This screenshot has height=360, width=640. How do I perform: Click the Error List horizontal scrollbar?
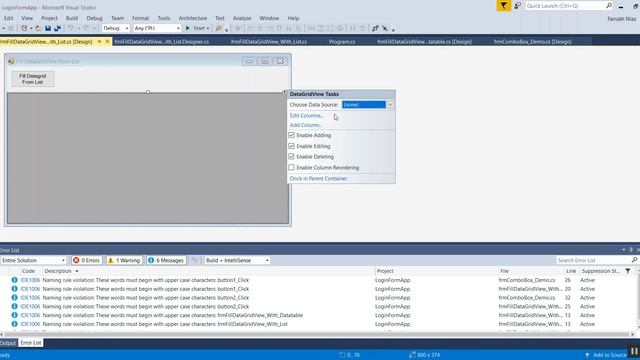316,334
